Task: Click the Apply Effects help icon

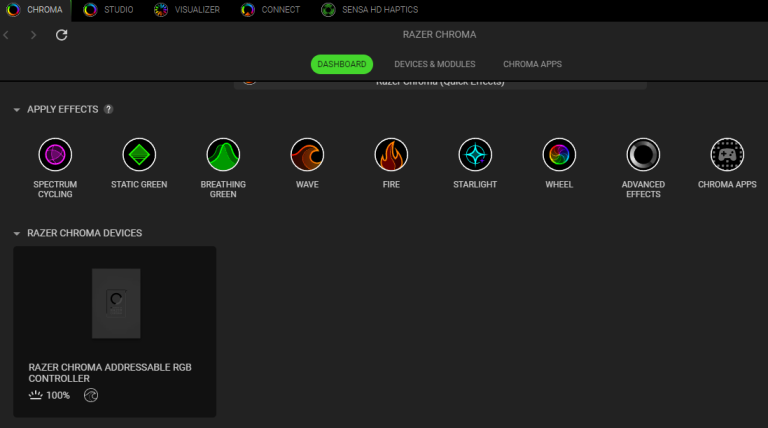Action: [108, 109]
